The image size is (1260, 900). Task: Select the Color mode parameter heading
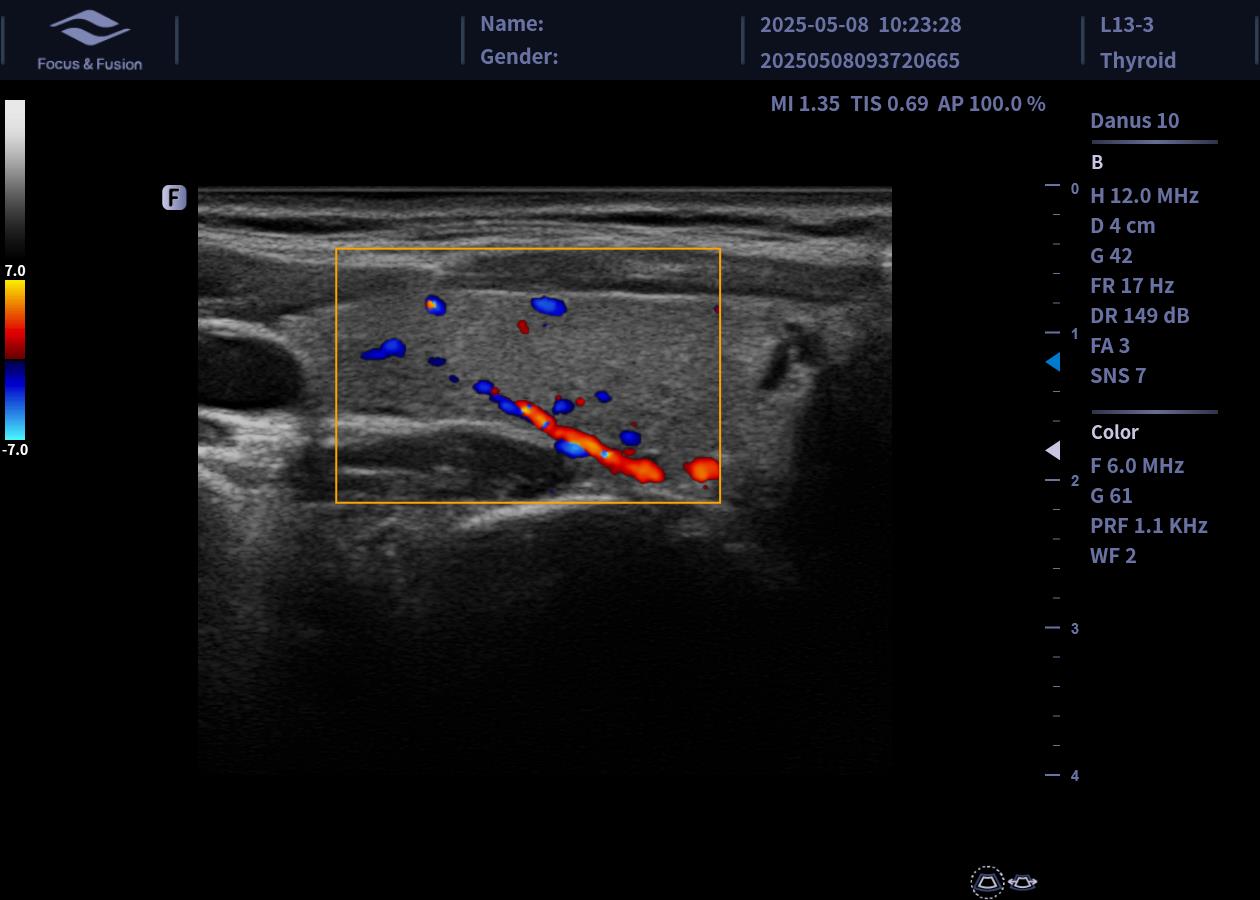pos(1115,432)
